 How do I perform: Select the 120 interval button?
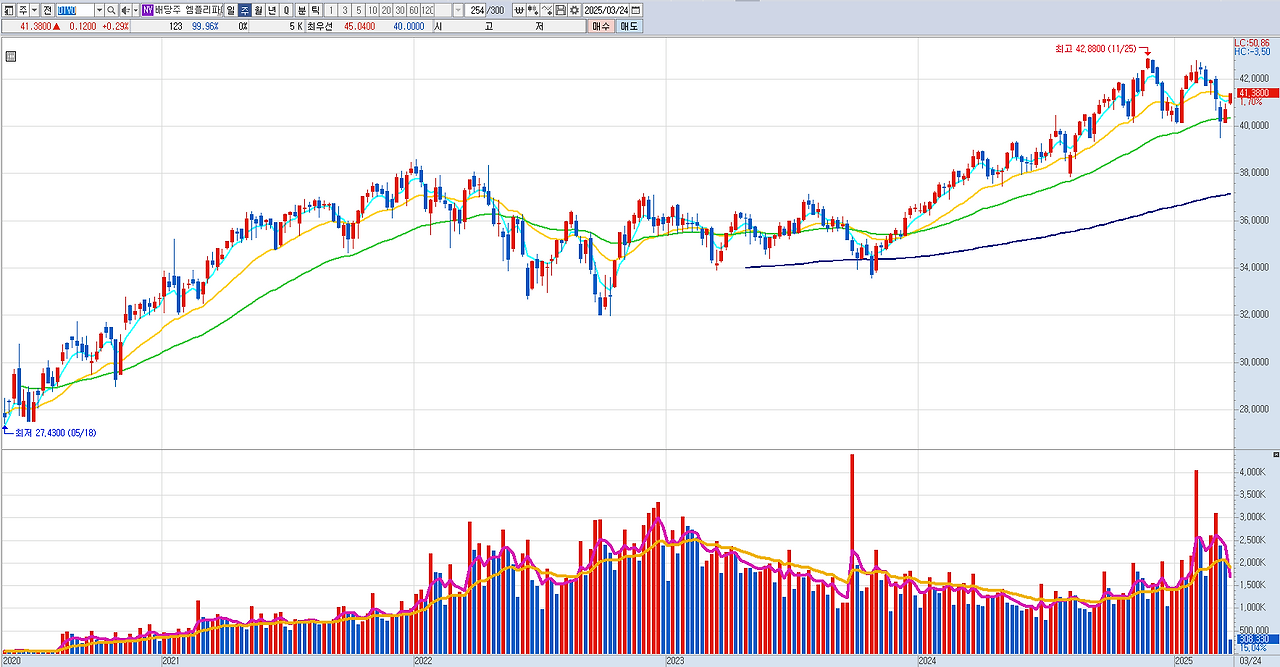click(428, 10)
